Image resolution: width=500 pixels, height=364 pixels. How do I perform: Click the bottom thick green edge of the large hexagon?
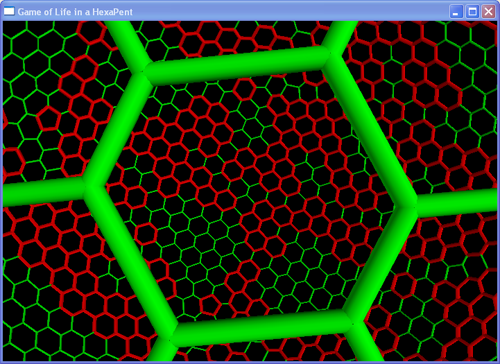tap(262, 326)
